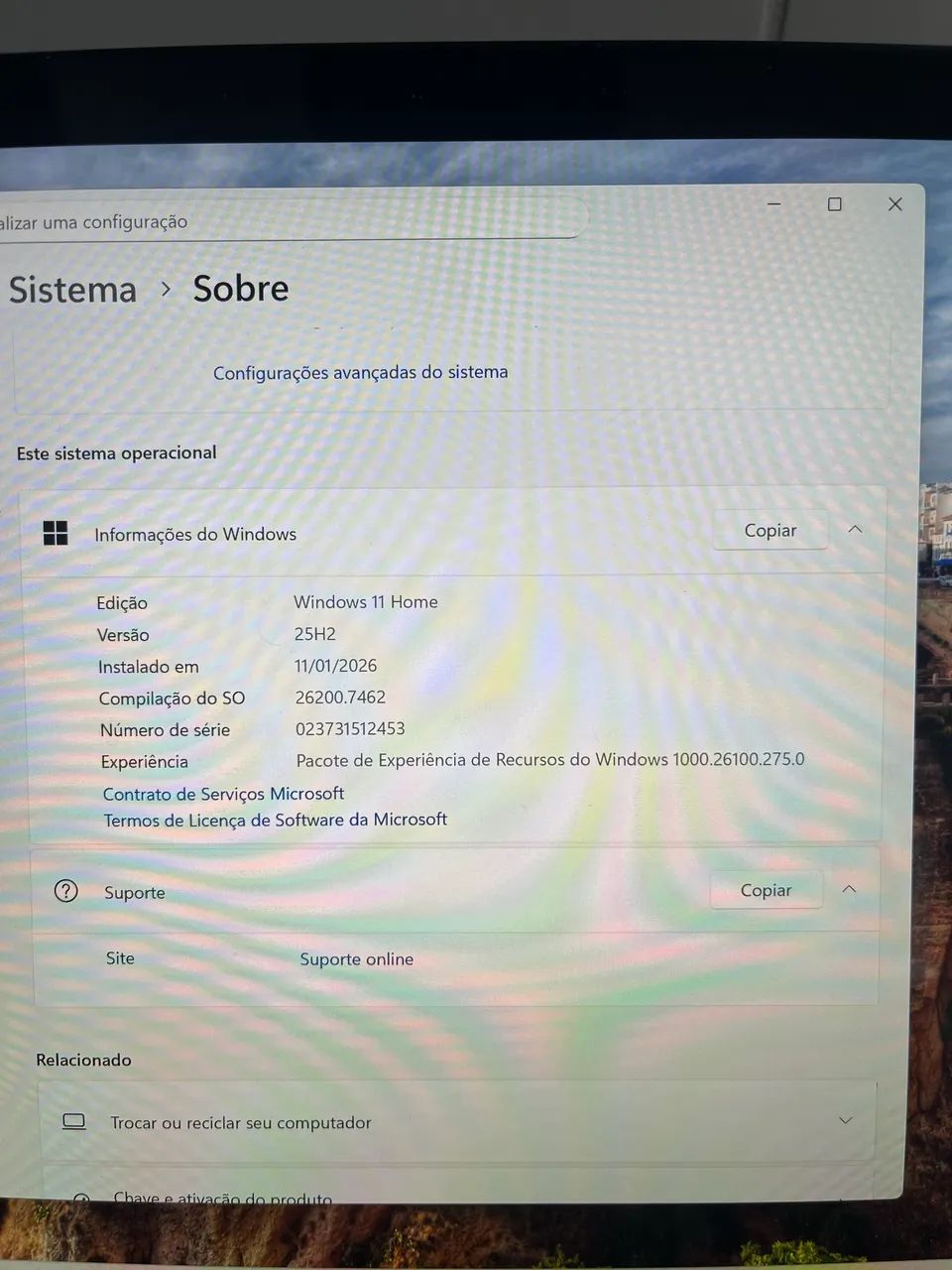
Task: Click the Windows logo icon beside Informações do Windows
Action: pyautogui.click(x=56, y=534)
